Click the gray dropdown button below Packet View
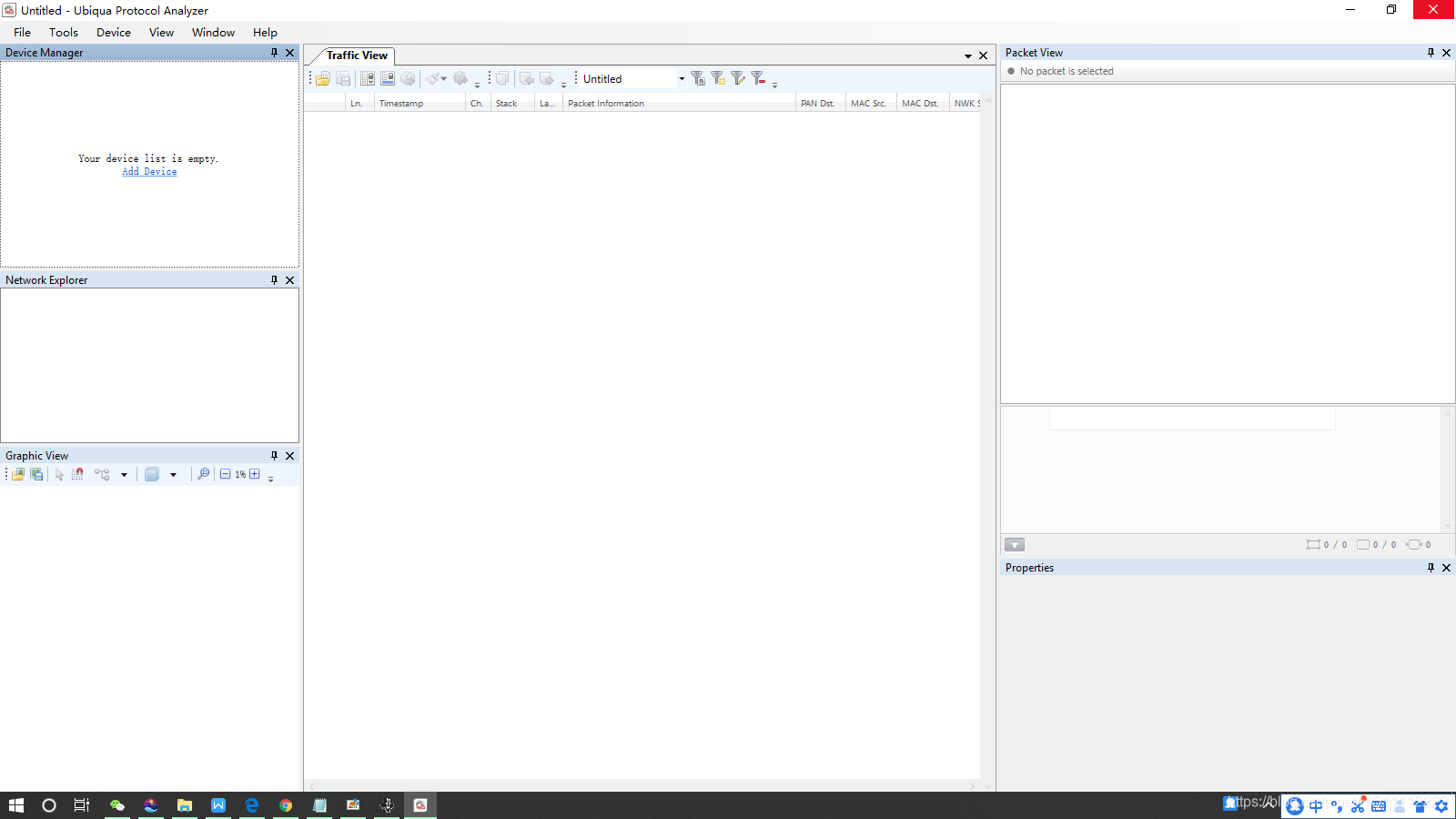Image resolution: width=1456 pixels, height=819 pixels. [x=1015, y=545]
